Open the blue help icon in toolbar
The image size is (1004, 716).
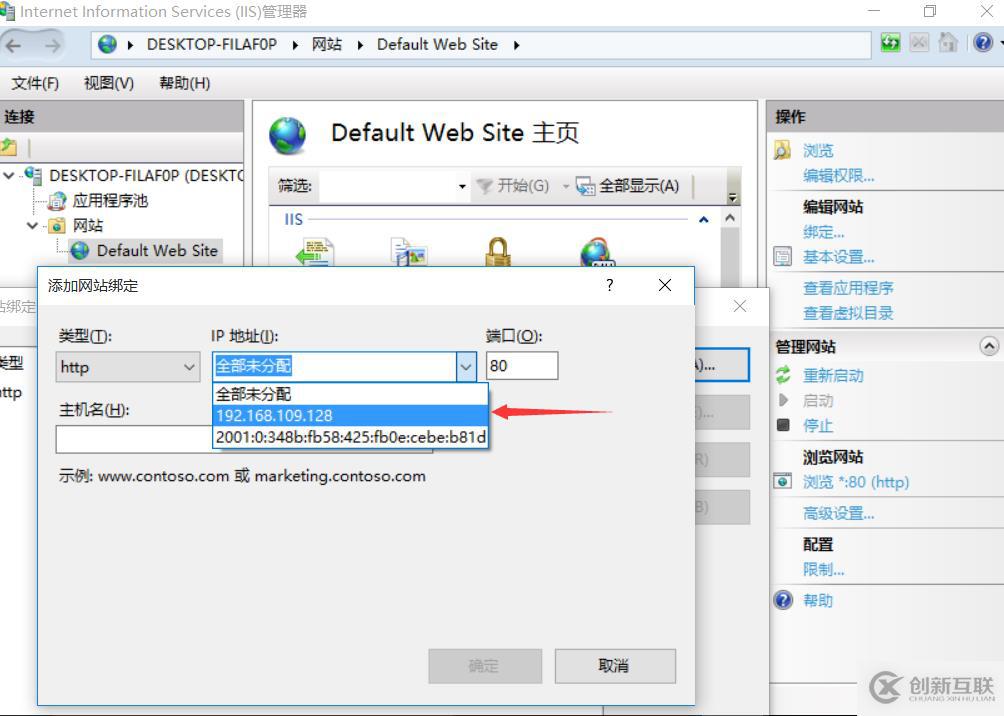click(983, 43)
